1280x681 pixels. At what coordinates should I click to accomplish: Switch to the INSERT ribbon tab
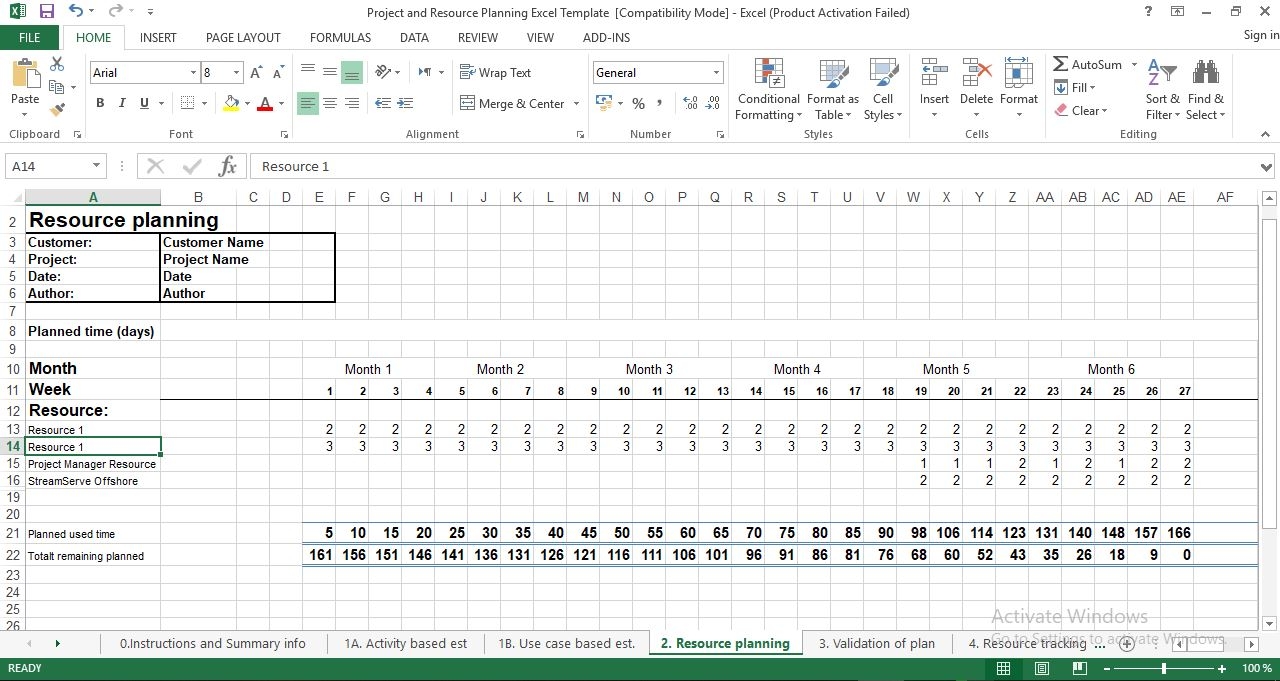[x=158, y=37]
